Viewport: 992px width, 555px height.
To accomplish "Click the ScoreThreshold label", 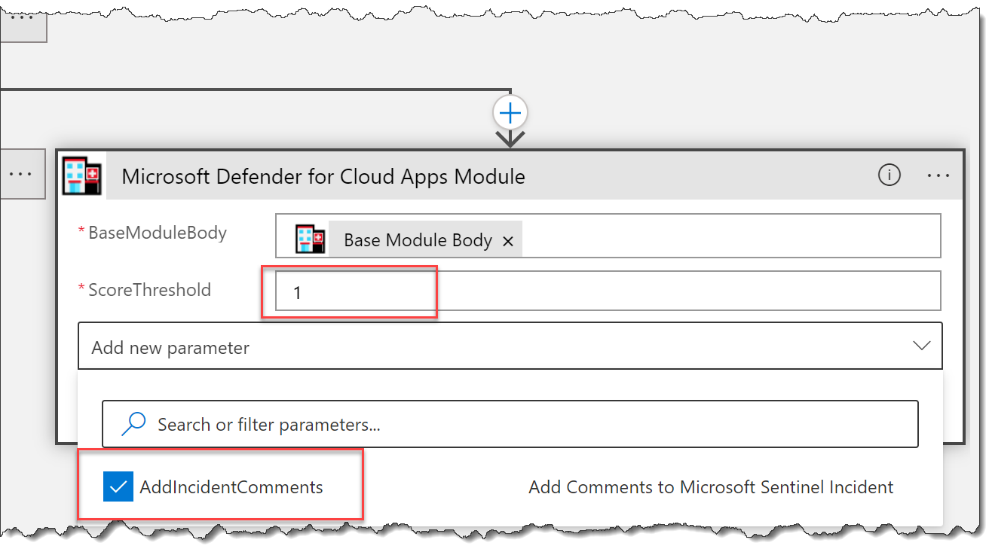I will [x=149, y=290].
